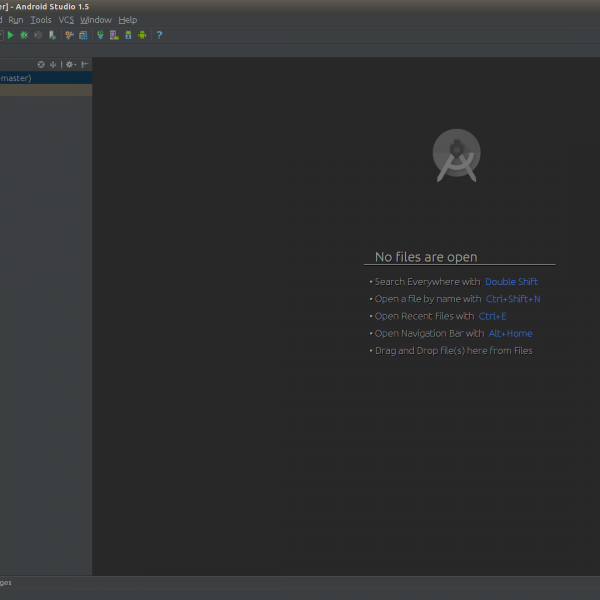Viewport: 600px width, 600px height.
Task: Click 'Android Studio 1.5' in the title bar
Action: tap(52, 7)
